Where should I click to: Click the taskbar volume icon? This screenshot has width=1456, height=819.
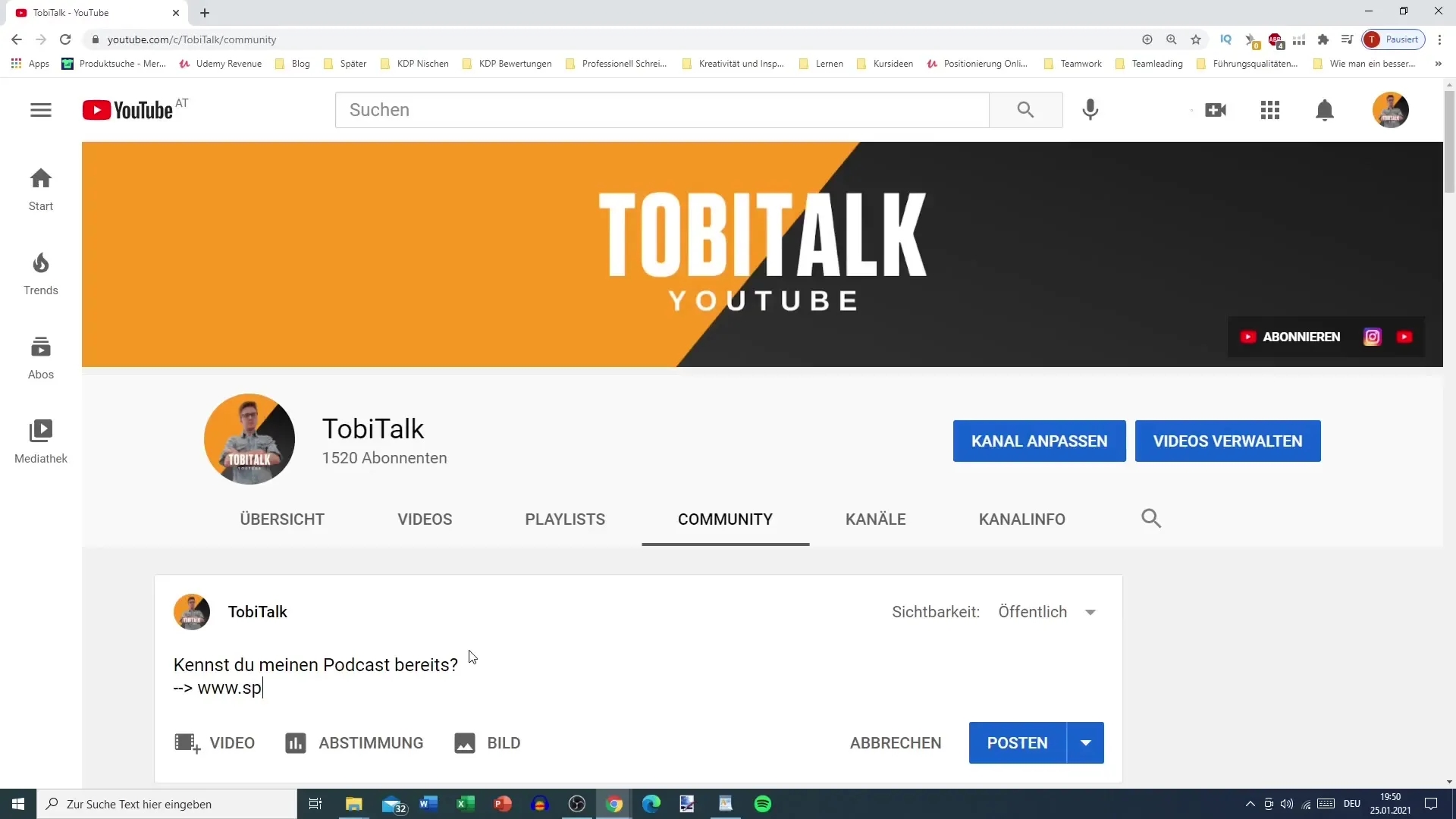(x=1287, y=804)
